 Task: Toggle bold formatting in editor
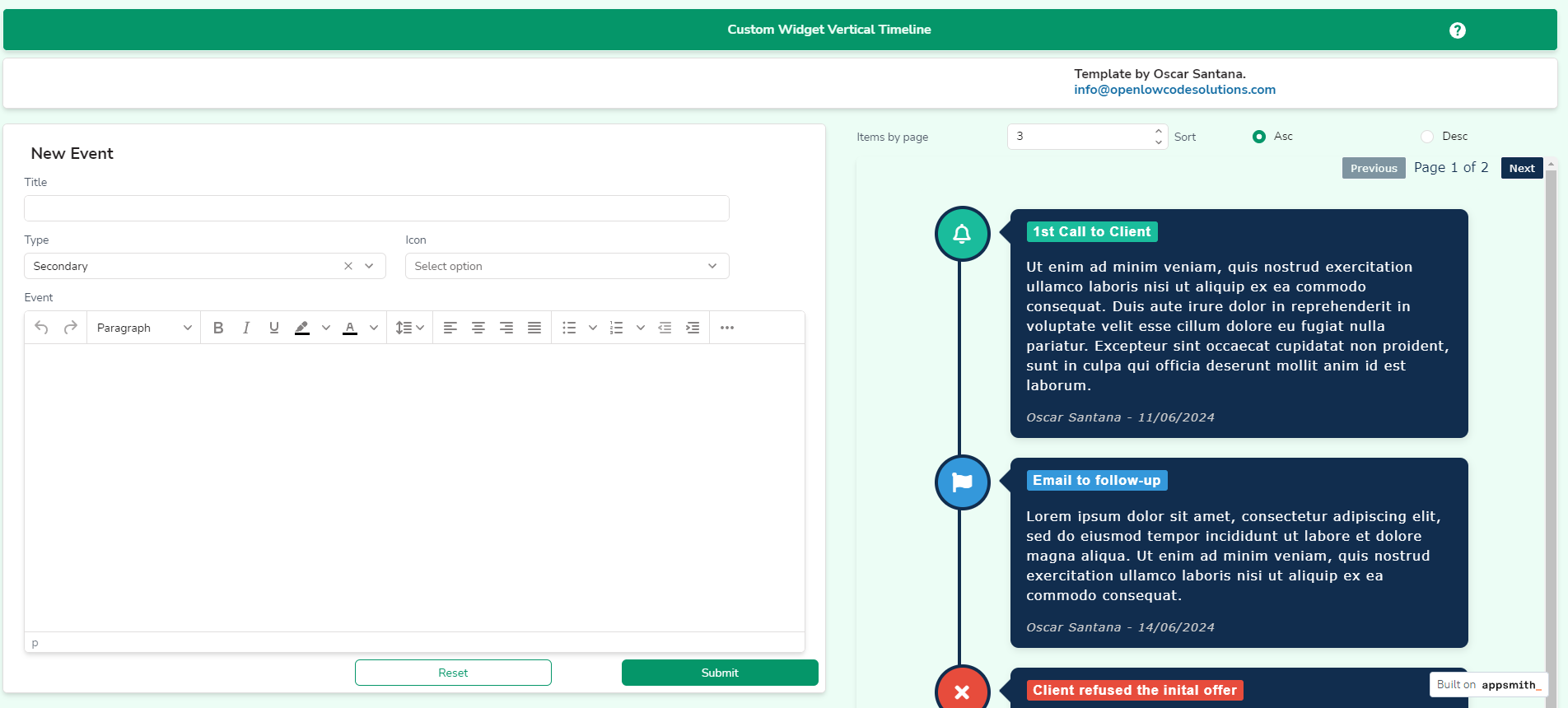pyautogui.click(x=218, y=328)
